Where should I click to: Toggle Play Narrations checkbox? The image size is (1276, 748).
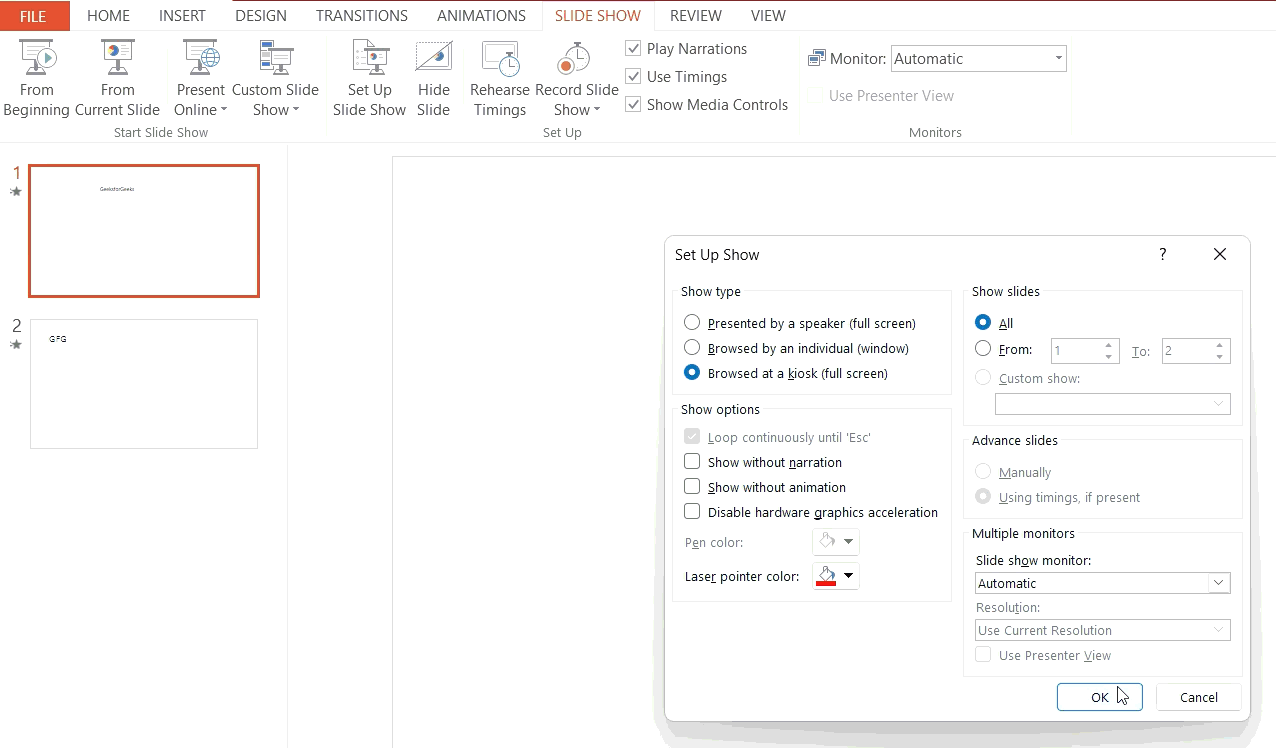tap(633, 48)
